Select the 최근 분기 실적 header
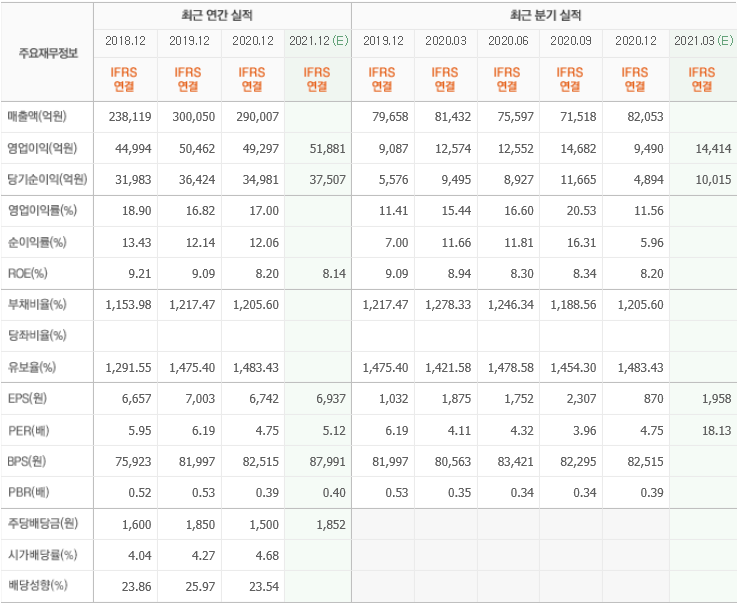This screenshot has height=605, width=740. [545, 16]
